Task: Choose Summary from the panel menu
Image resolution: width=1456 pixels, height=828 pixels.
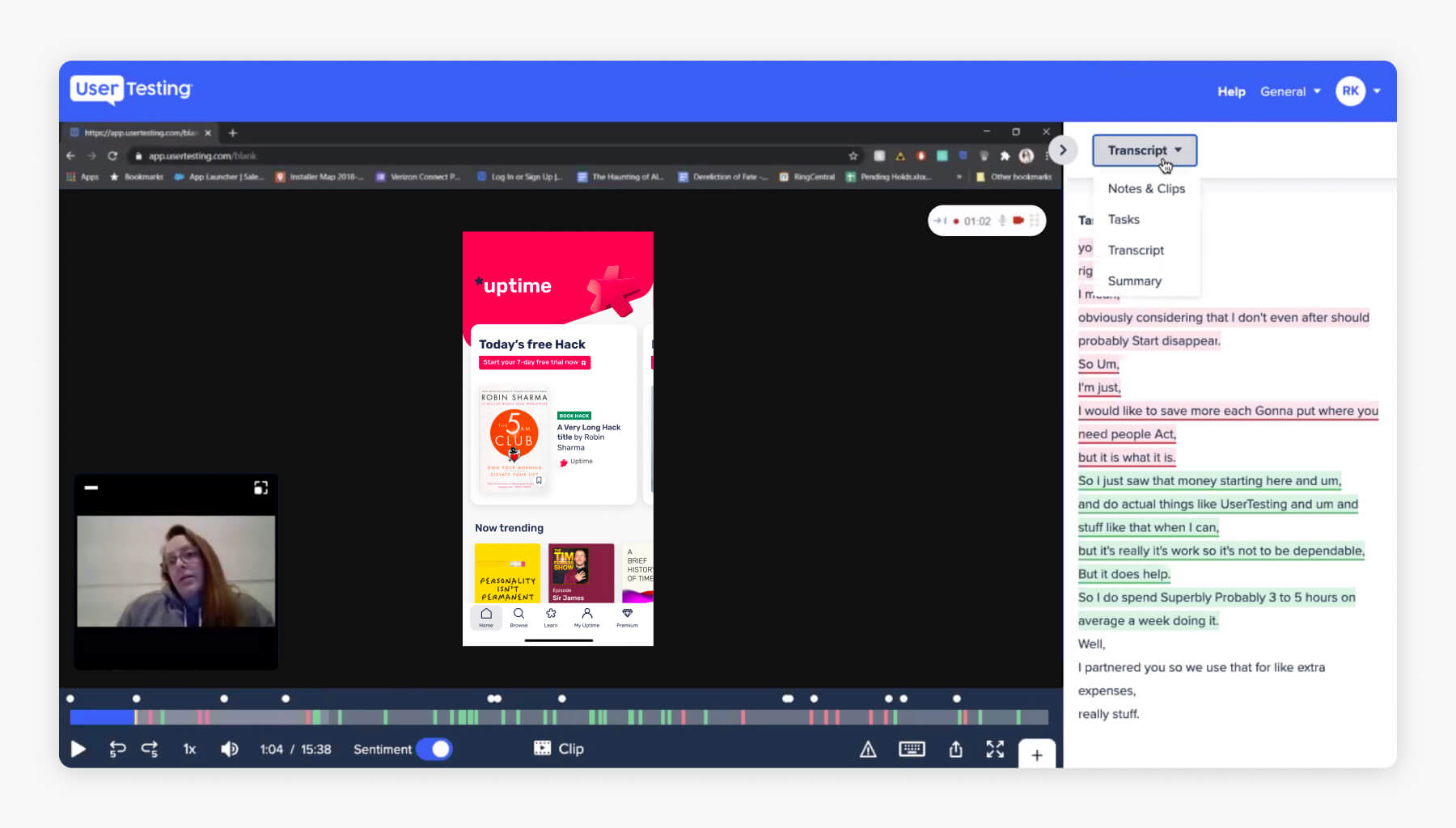Action: coord(1134,281)
